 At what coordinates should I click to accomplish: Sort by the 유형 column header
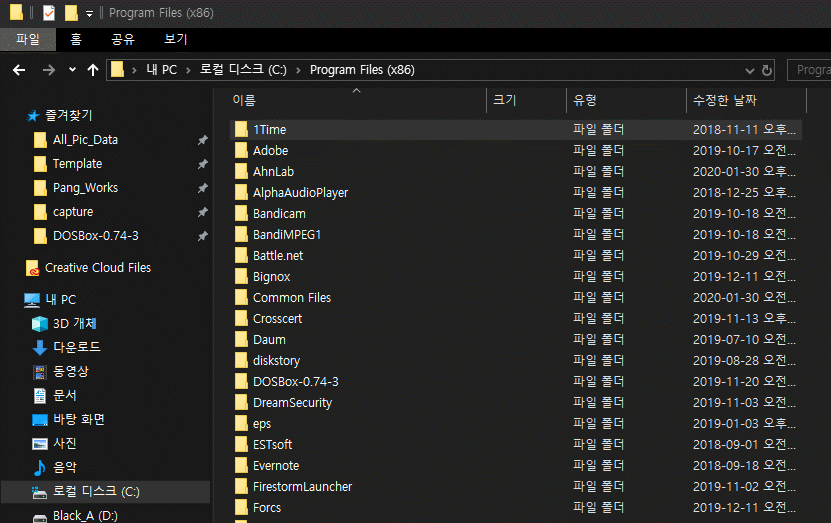click(x=585, y=100)
